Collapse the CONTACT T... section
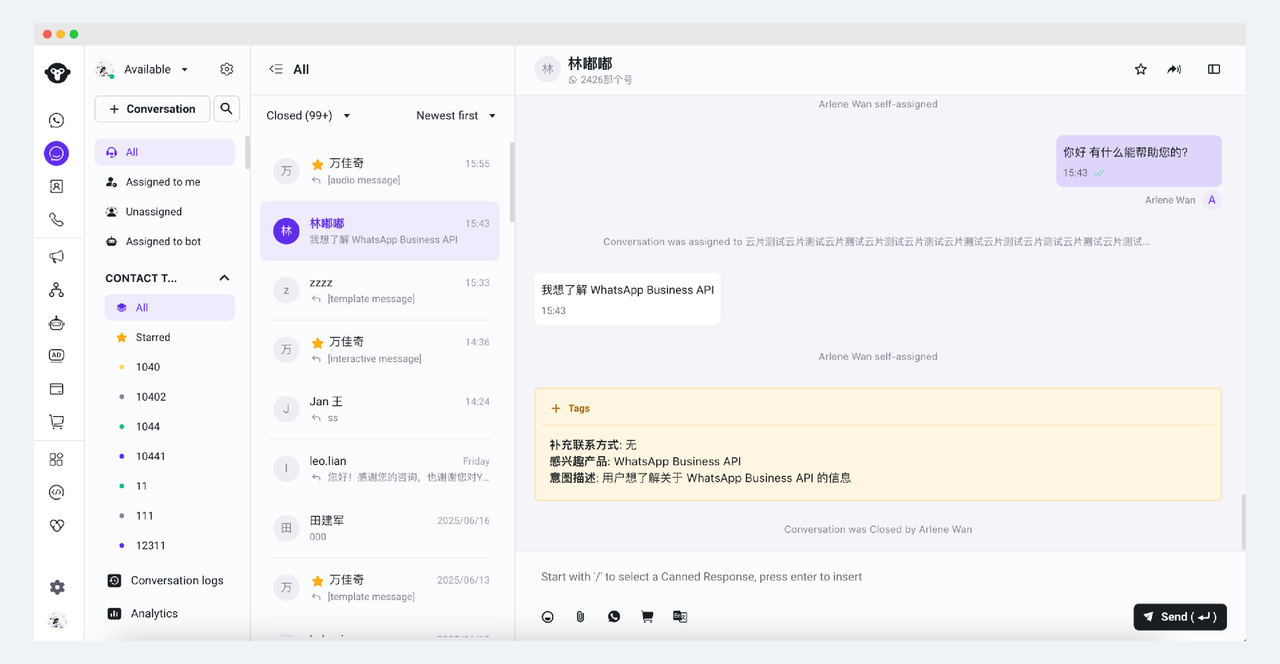 tap(224, 278)
